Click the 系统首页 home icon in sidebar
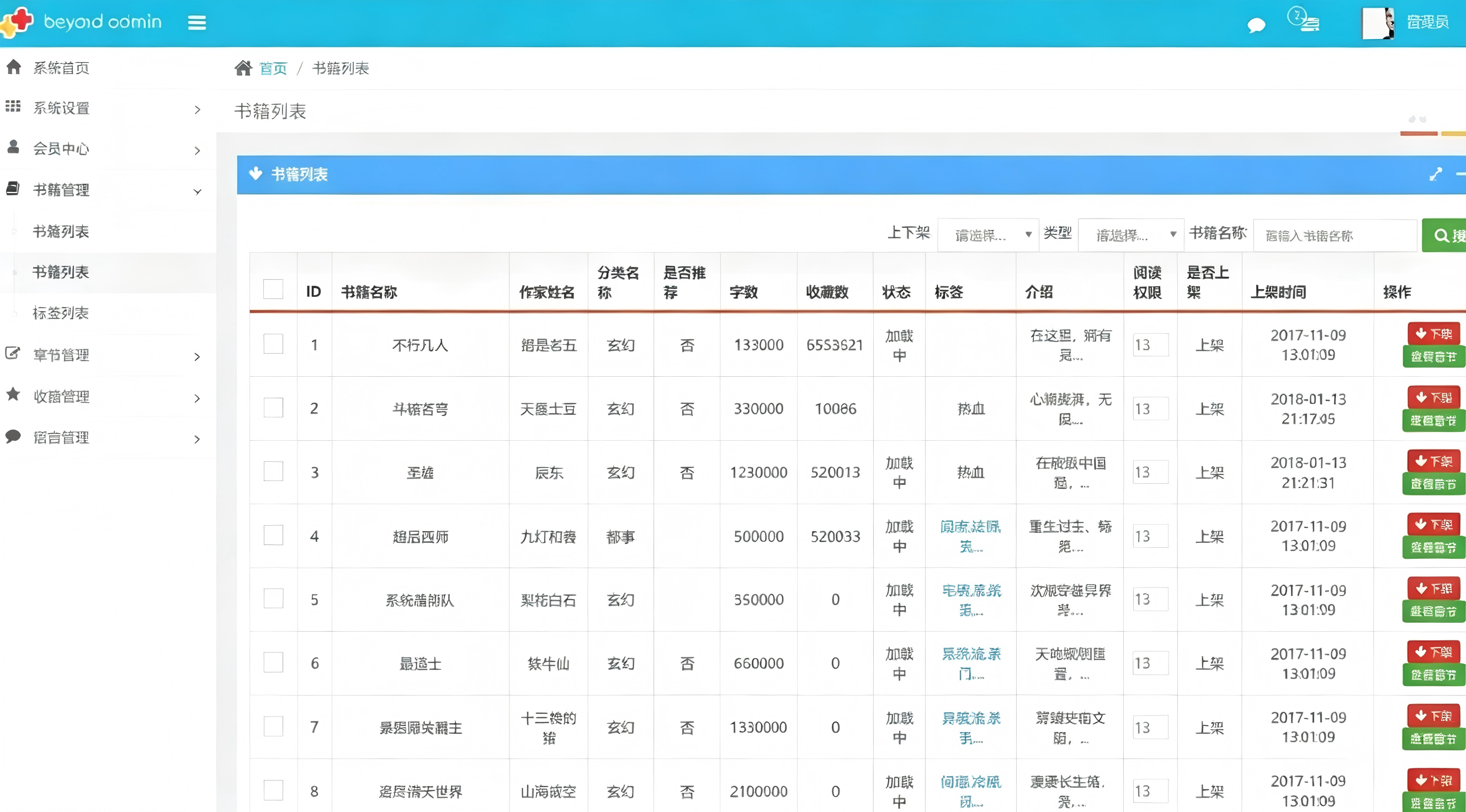The image size is (1466, 812). click(x=14, y=67)
